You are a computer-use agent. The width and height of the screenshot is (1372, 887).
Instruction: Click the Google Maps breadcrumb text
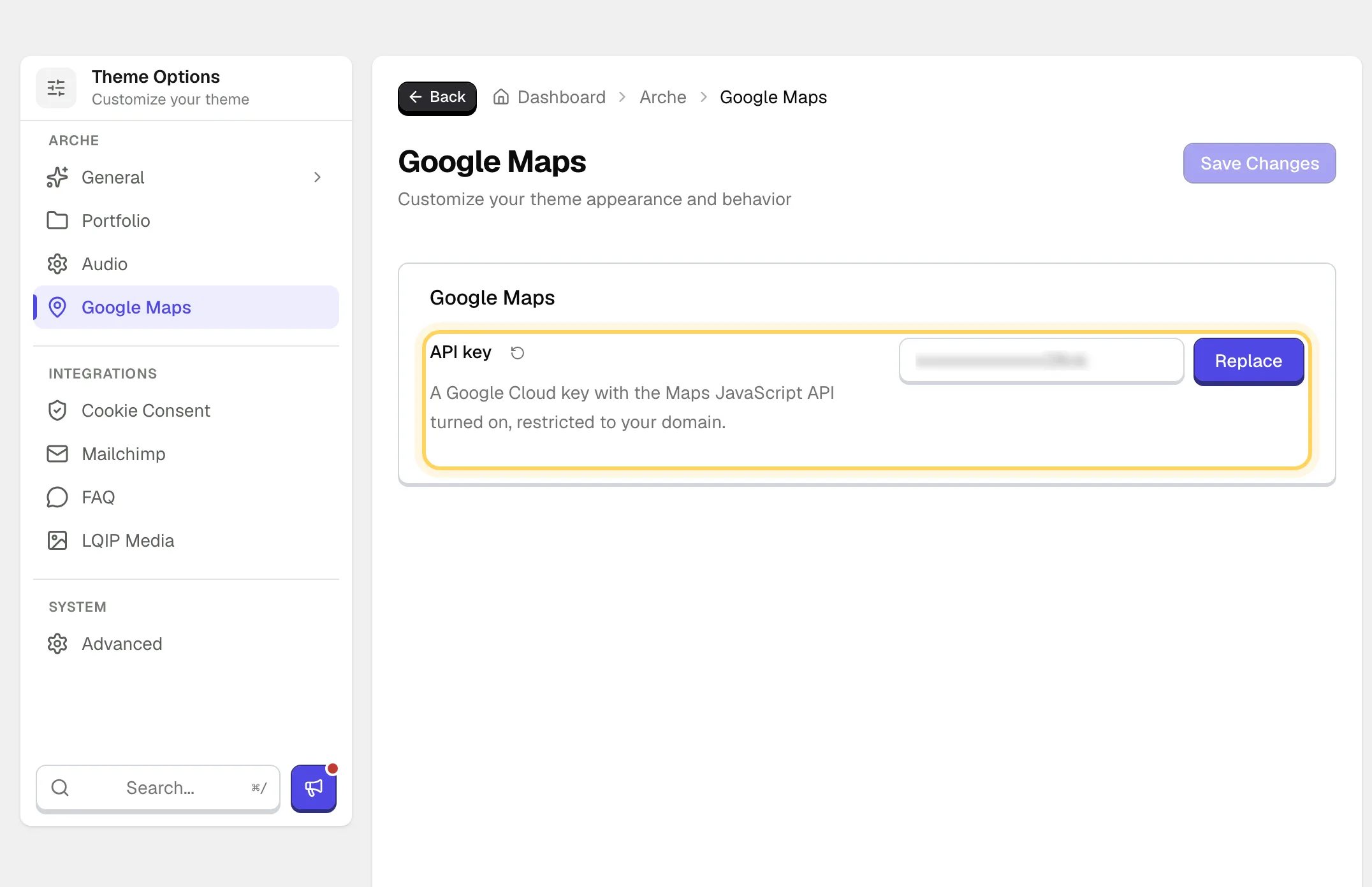(773, 97)
